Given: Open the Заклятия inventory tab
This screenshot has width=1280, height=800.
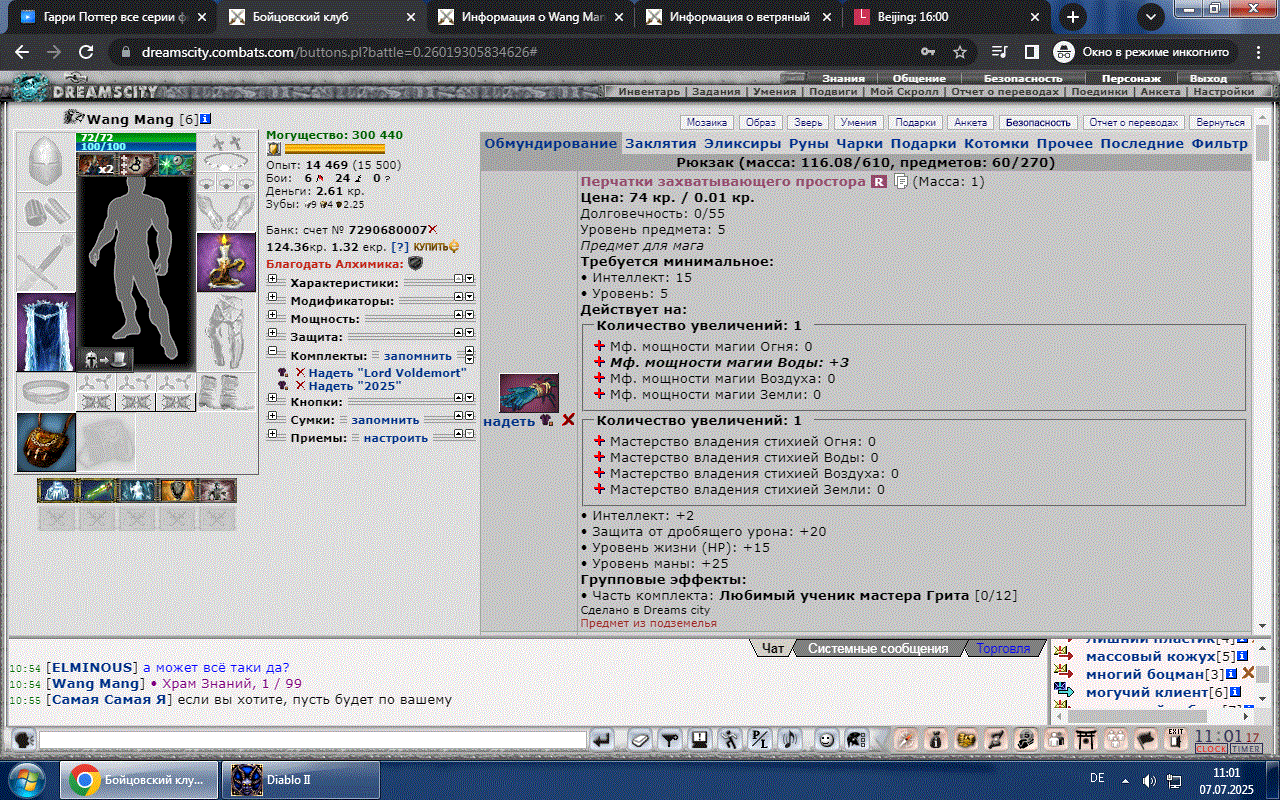Looking at the screenshot, I should pos(660,144).
